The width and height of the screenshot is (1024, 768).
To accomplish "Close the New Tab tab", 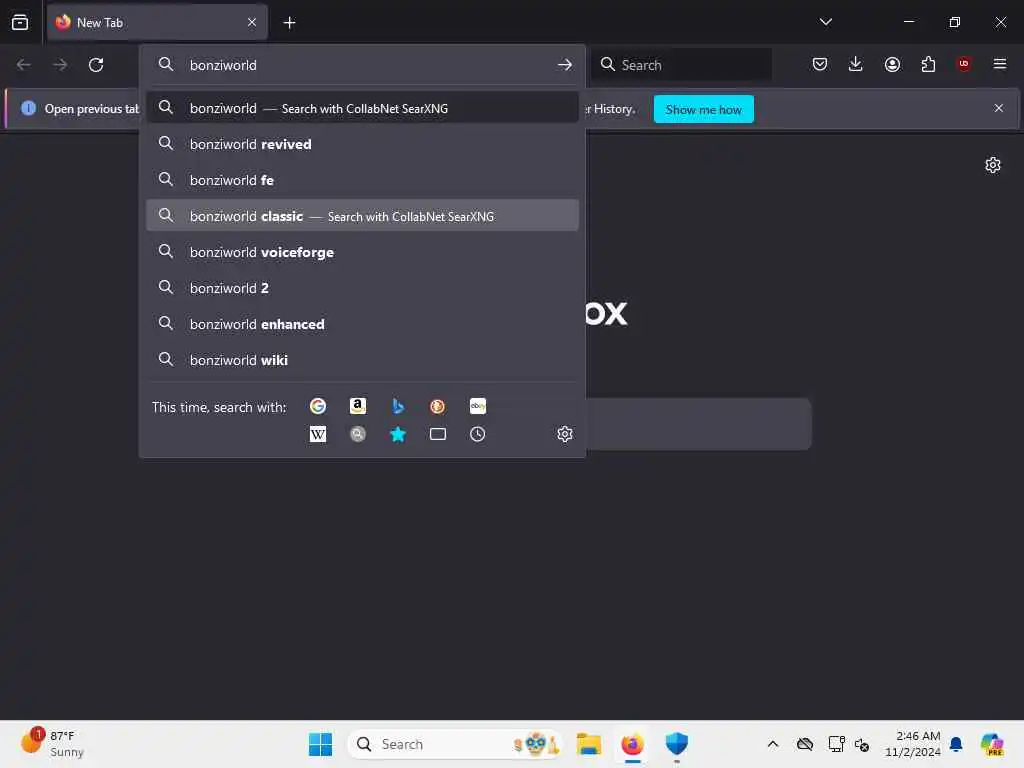I will [252, 23].
